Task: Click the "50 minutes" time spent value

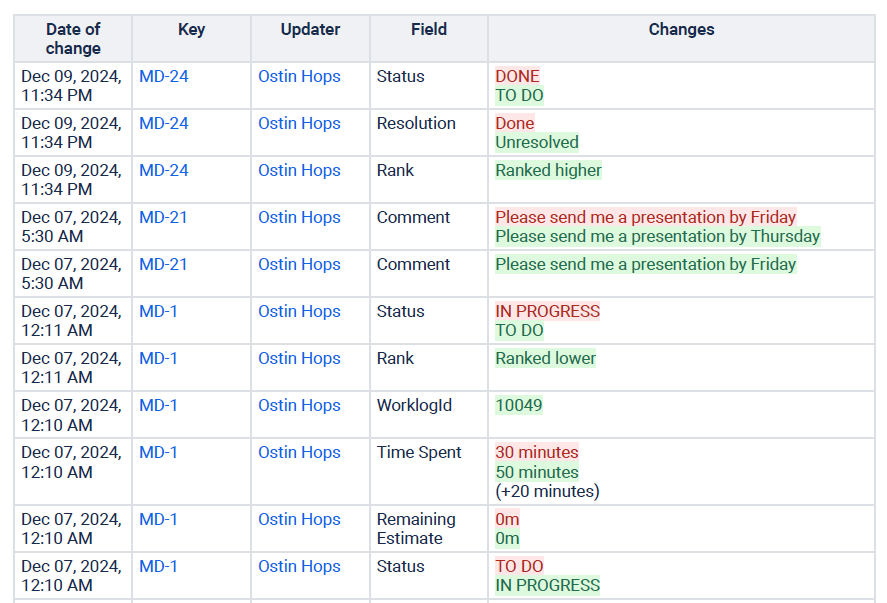Action: (537, 472)
